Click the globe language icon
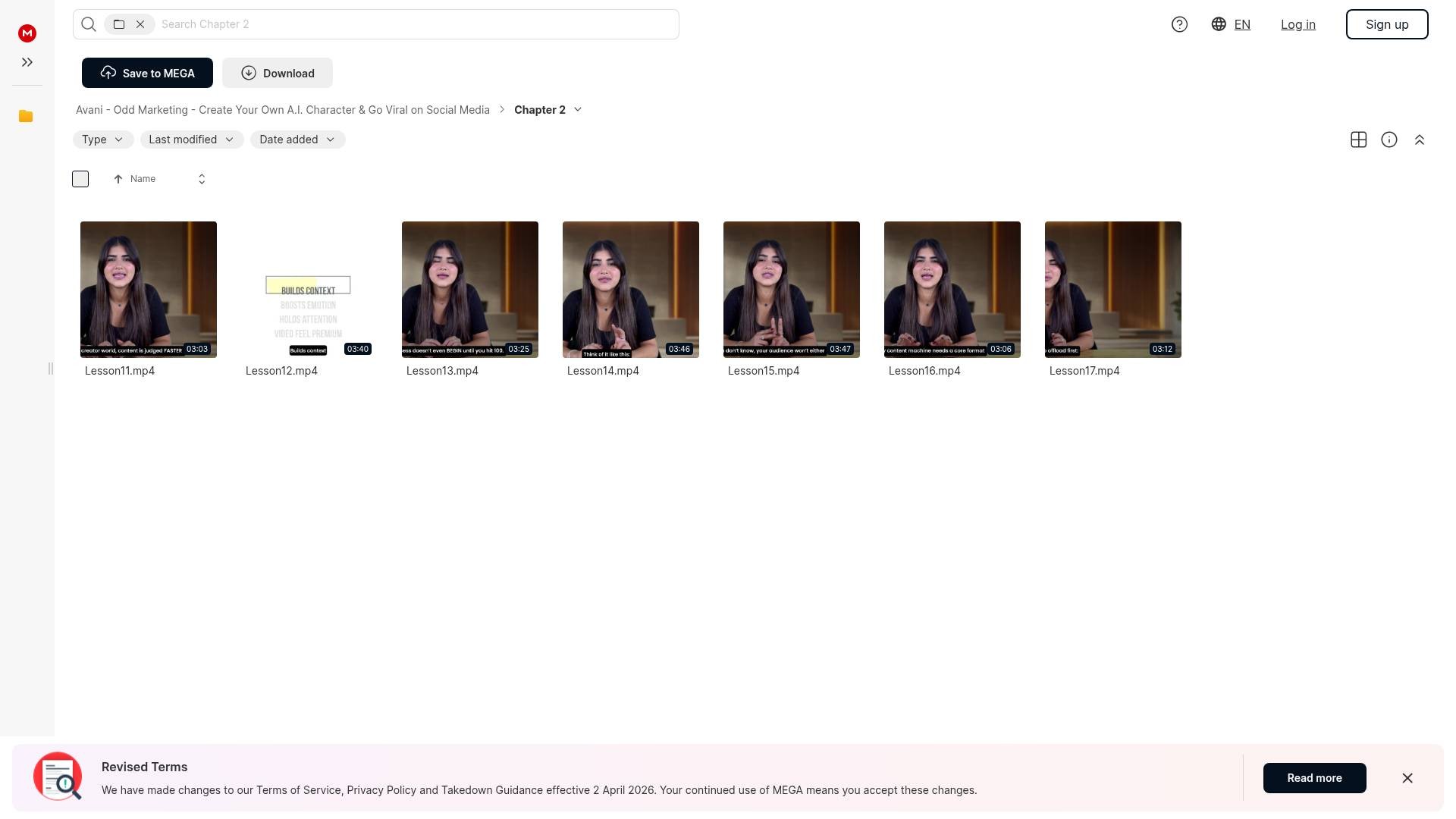Image resolution: width=1456 pixels, height=819 pixels. coord(1219,24)
